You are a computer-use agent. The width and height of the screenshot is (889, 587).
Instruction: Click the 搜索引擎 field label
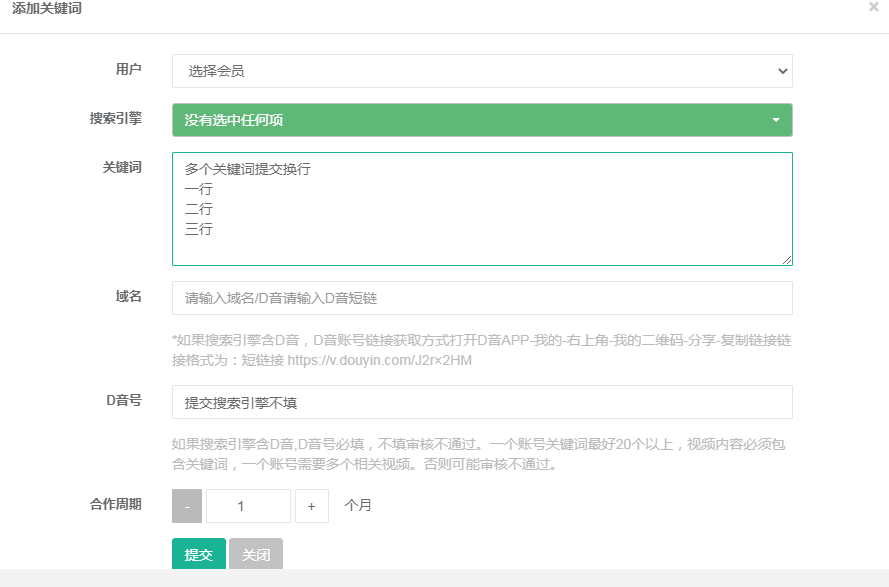point(116,118)
